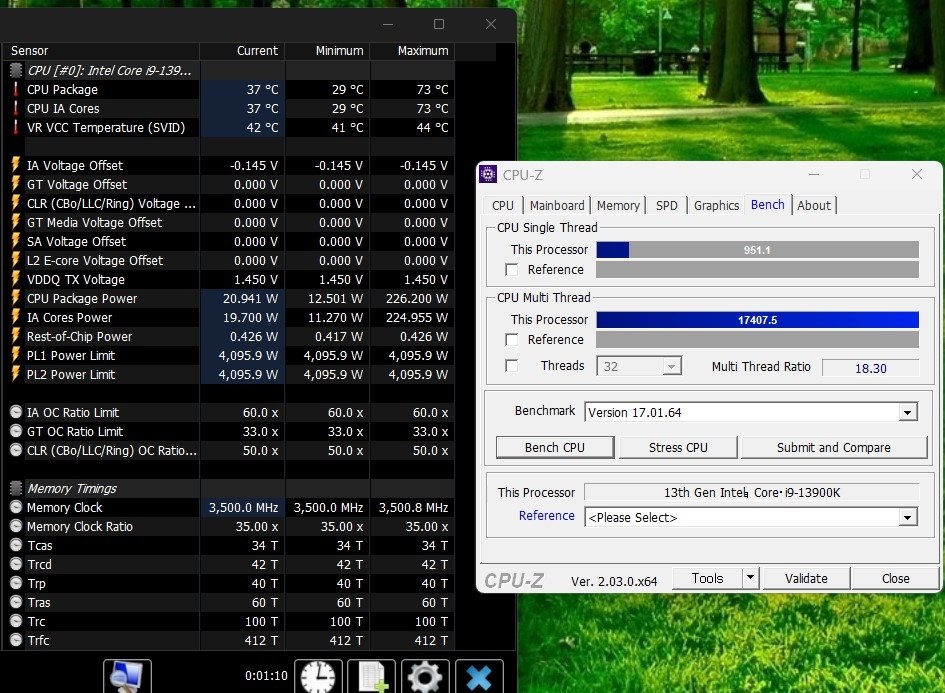Click the lightning icon of CPU Package Power row
Image resolution: width=945 pixels, height=693 pixels.
[16, 298]
